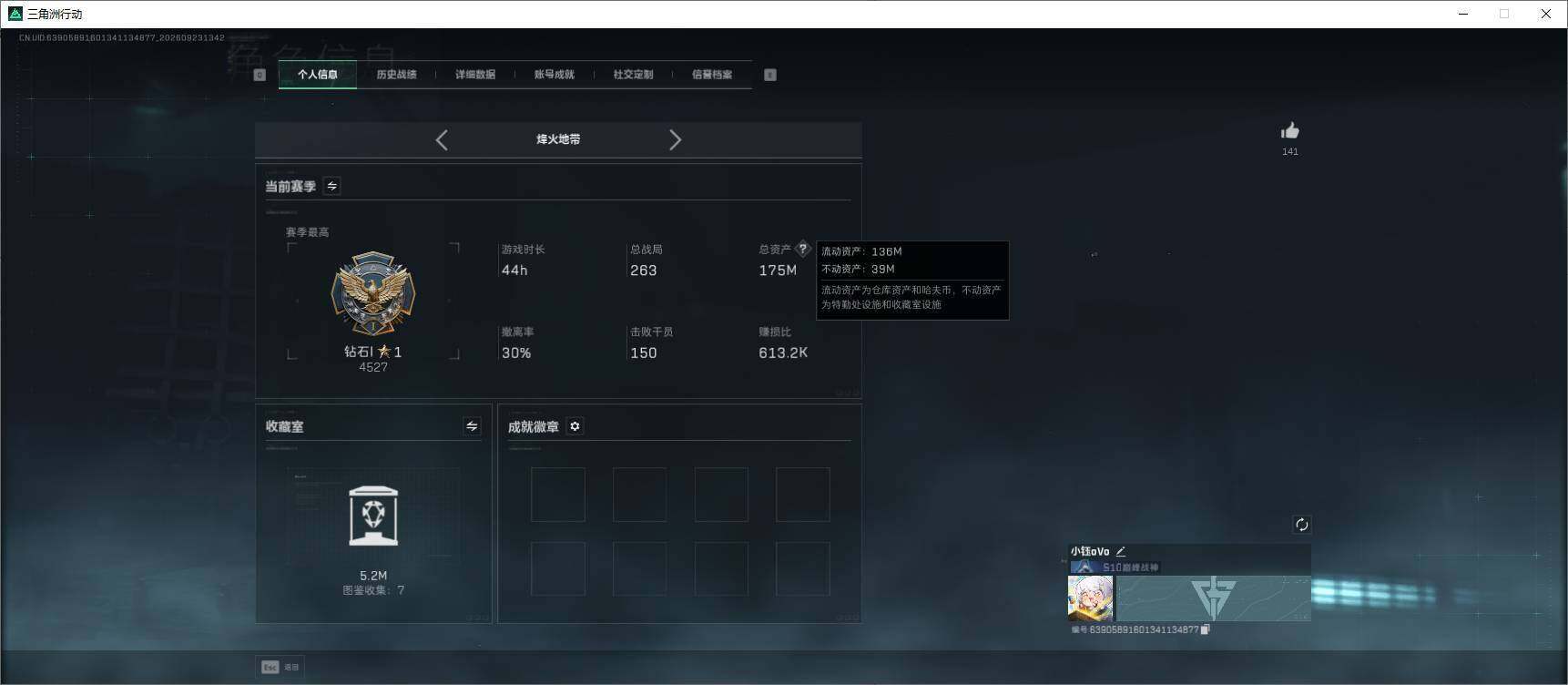Click the 流动资产: 136M tooltip line
The width and height of the screenshot is (1568, 685).
point(861,251)
